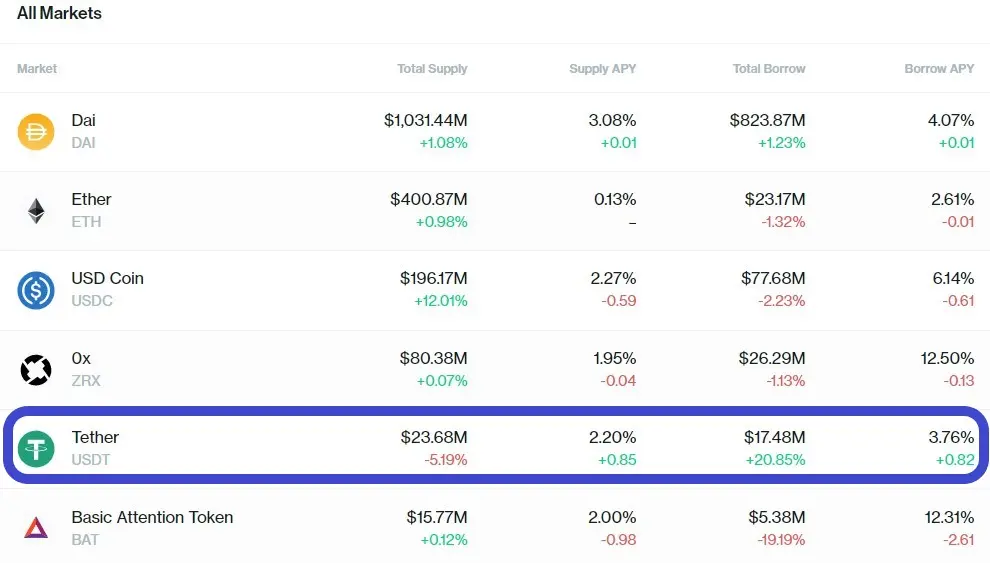Image resolution: width=990 pixels, height=563 pixels.
Task: Click Dai total supply $1,031.44M
Action: click(x=426, y=121)
